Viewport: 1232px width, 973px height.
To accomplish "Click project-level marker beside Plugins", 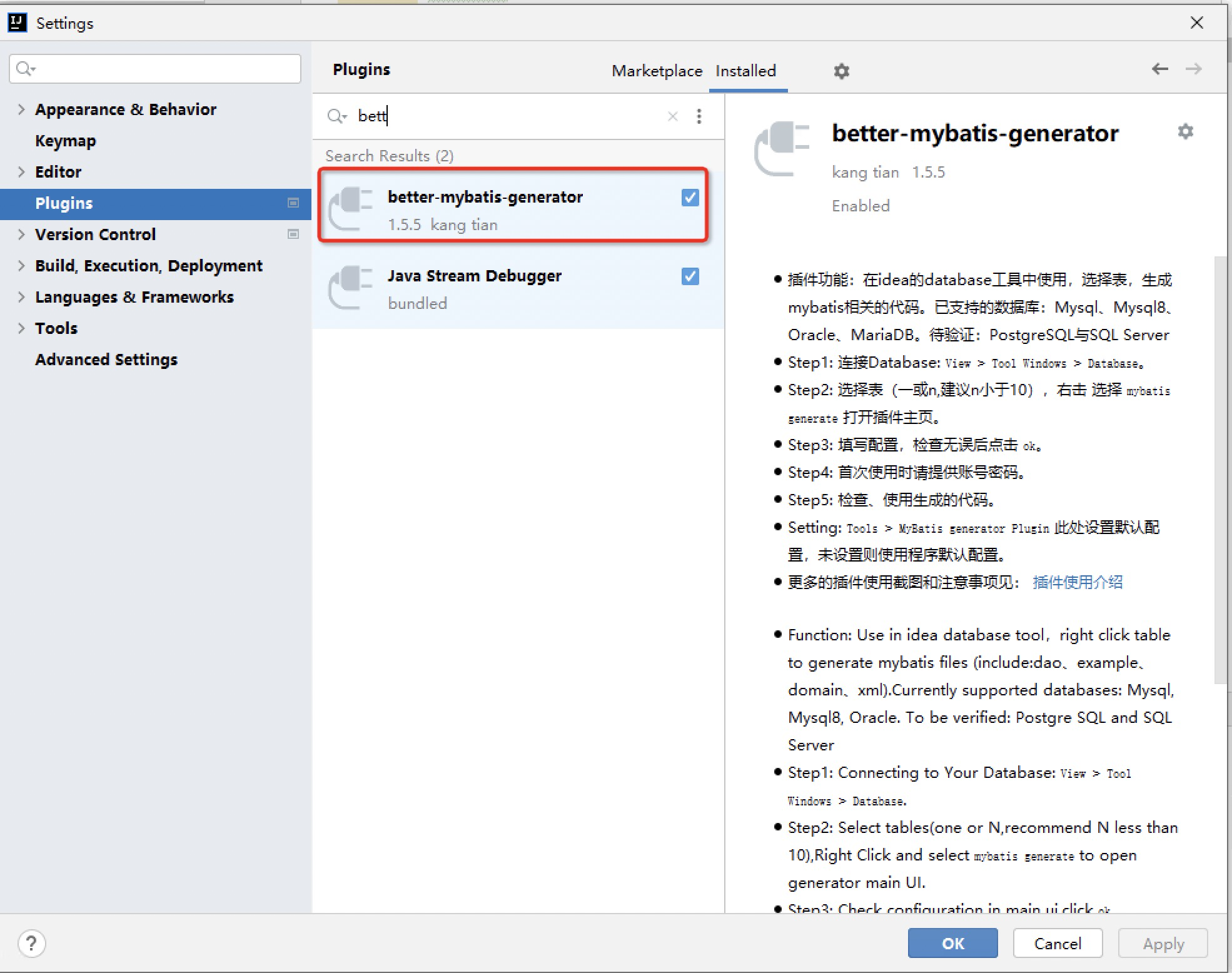I will tap(293, 203).
